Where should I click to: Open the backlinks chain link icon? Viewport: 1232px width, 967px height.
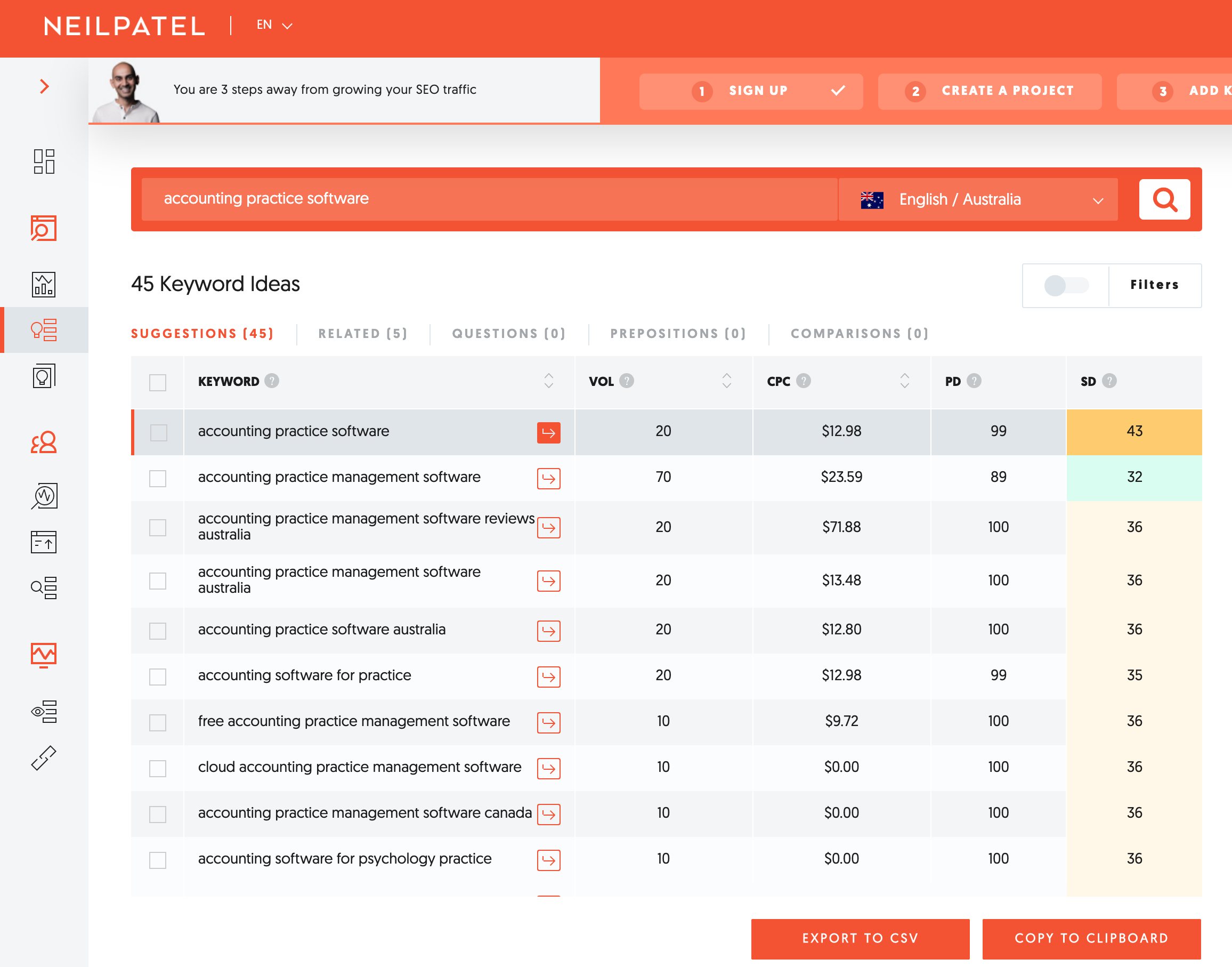coord(44,758)
